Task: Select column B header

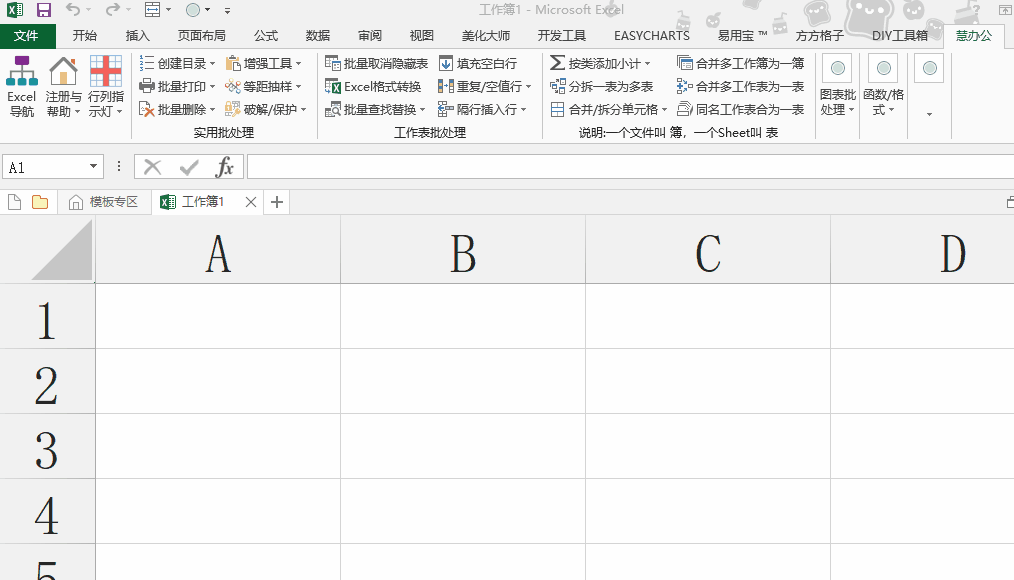Action: click(x=463, y=251)
